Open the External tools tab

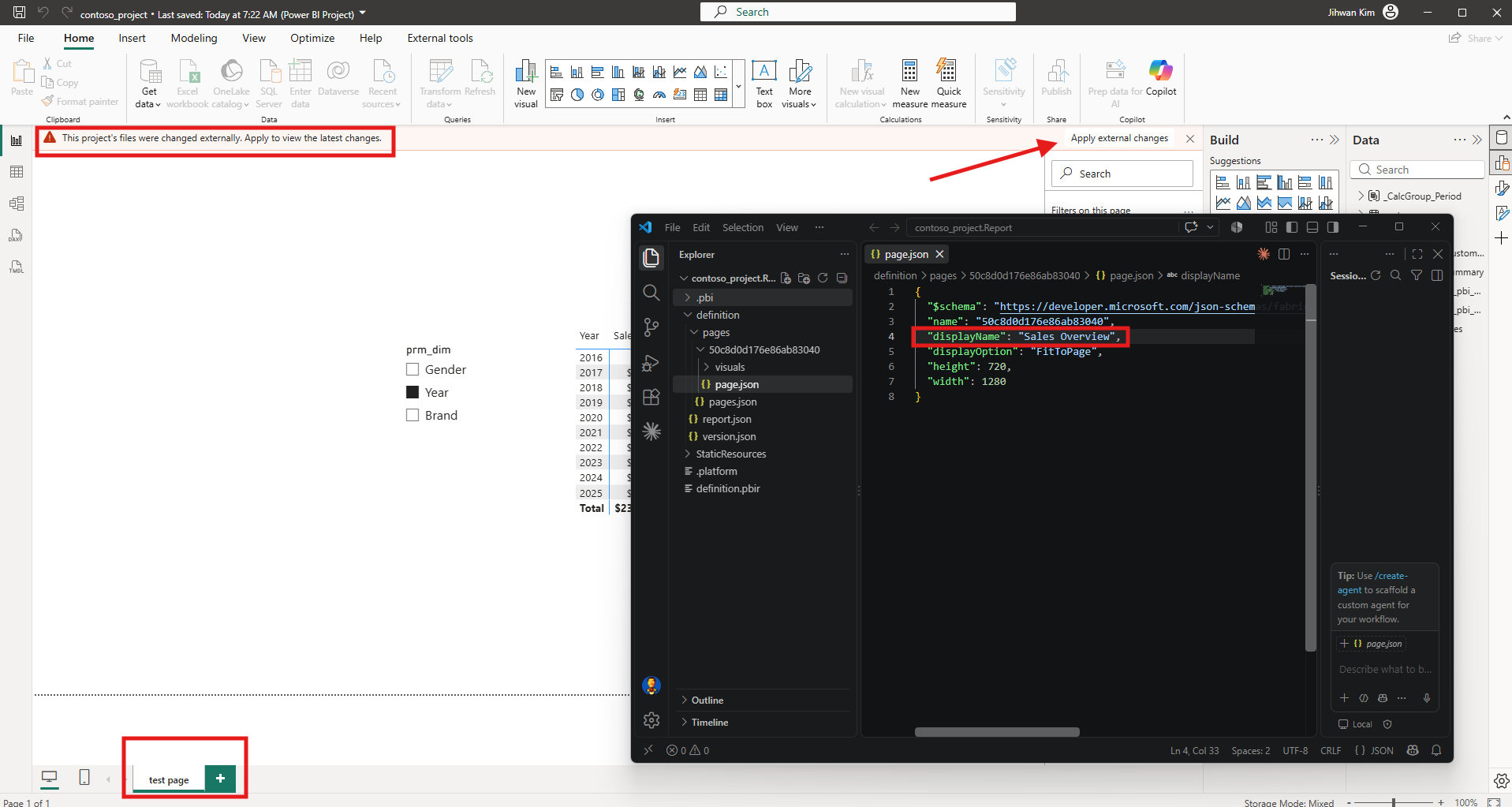[x=440, y=38]
